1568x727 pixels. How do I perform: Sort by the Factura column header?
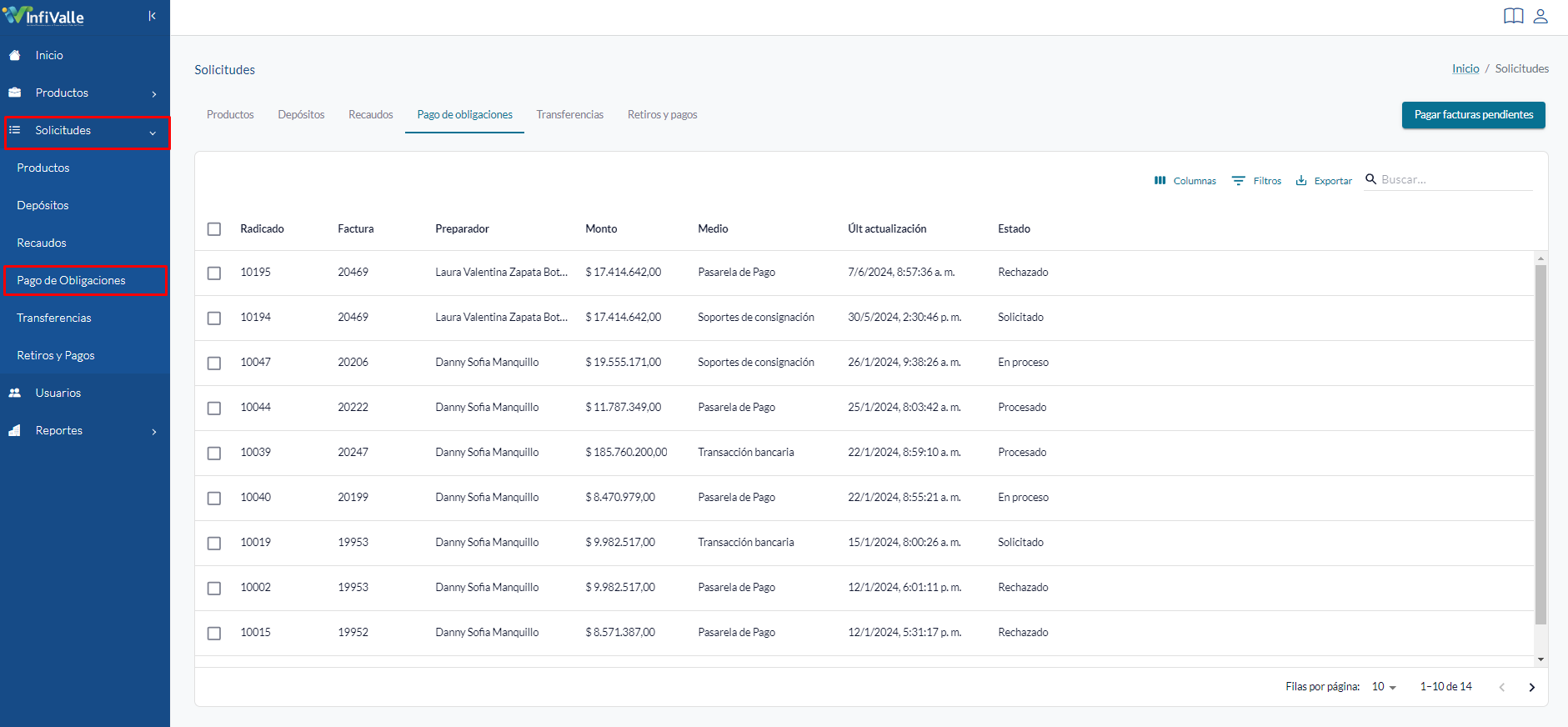(356, 228)
